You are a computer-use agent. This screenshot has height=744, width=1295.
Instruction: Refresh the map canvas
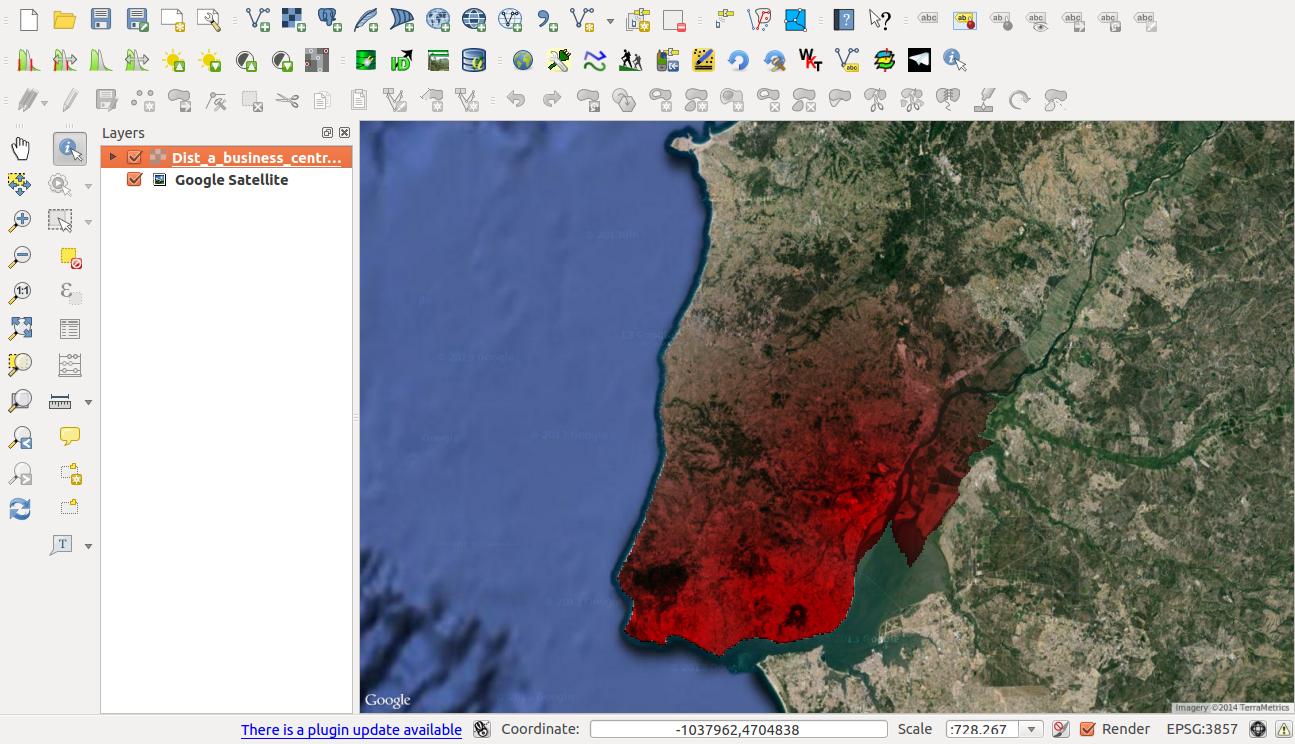tap(19, 509)
